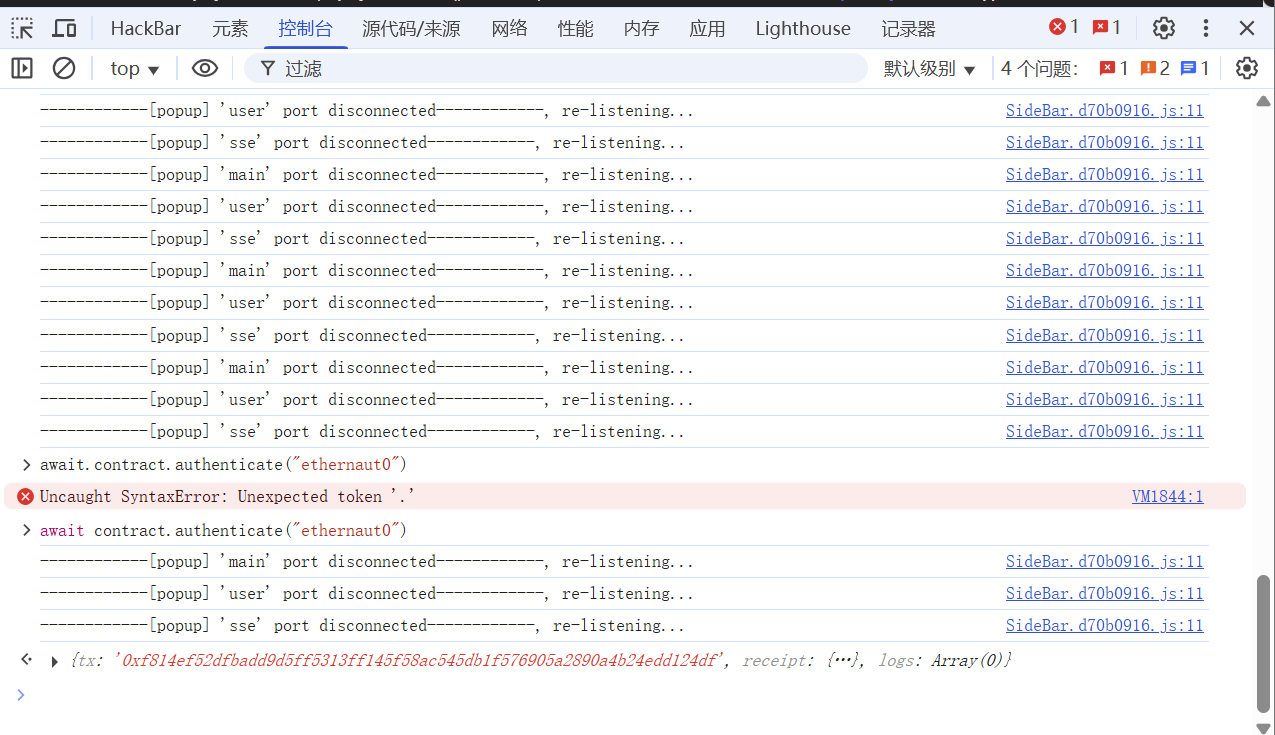
Task: Open the HackBar tab
Action: (x=146, y=28)
